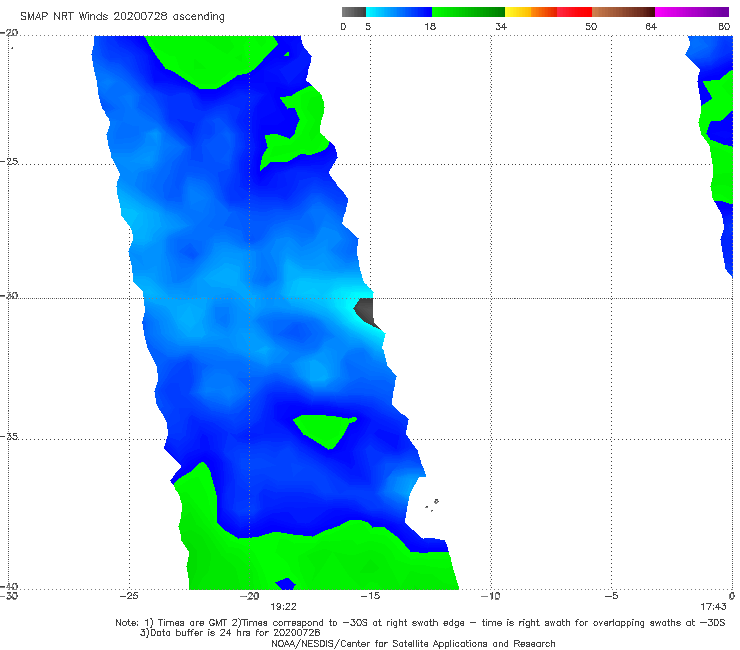This screenshot has width=740, height=650.
Task: Click the green triangular wind patch near -35S
Action: coord(325,431)
